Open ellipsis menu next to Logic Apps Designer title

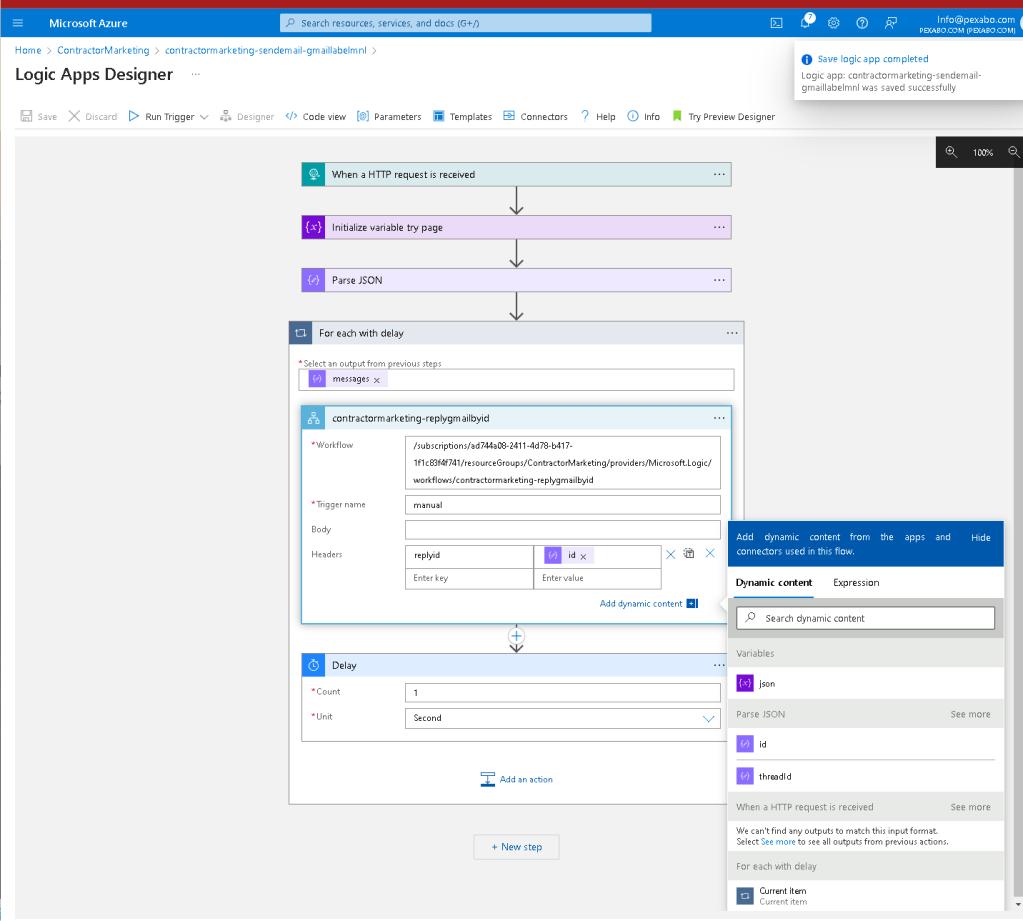[x=195, y=74]
